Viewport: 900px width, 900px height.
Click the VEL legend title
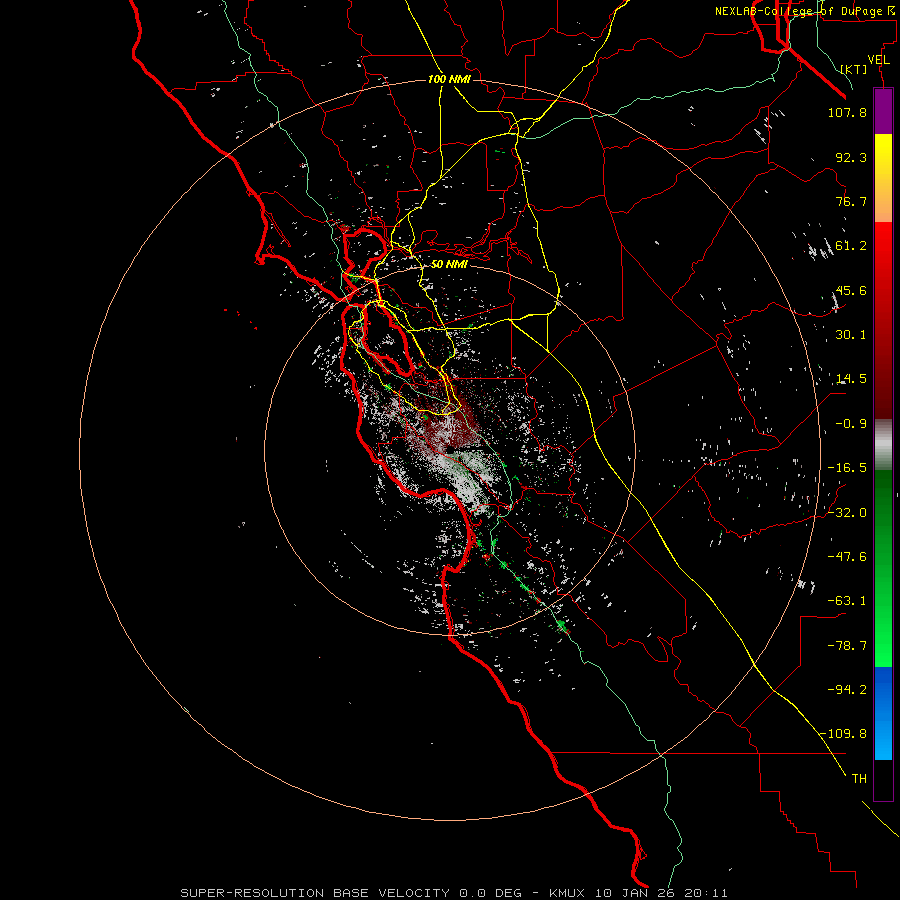(x=878, y=60)
